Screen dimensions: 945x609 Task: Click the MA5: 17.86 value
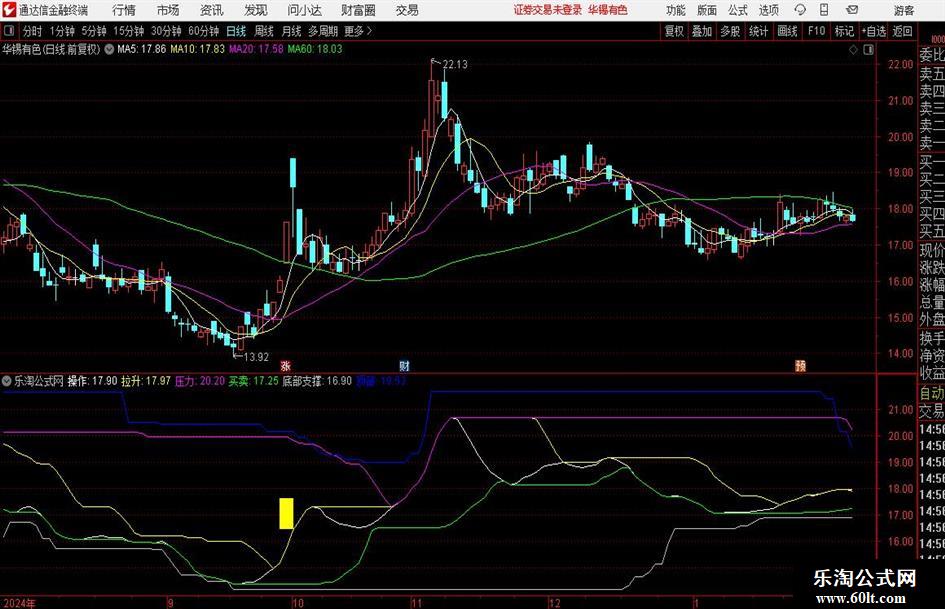(141, 49)
